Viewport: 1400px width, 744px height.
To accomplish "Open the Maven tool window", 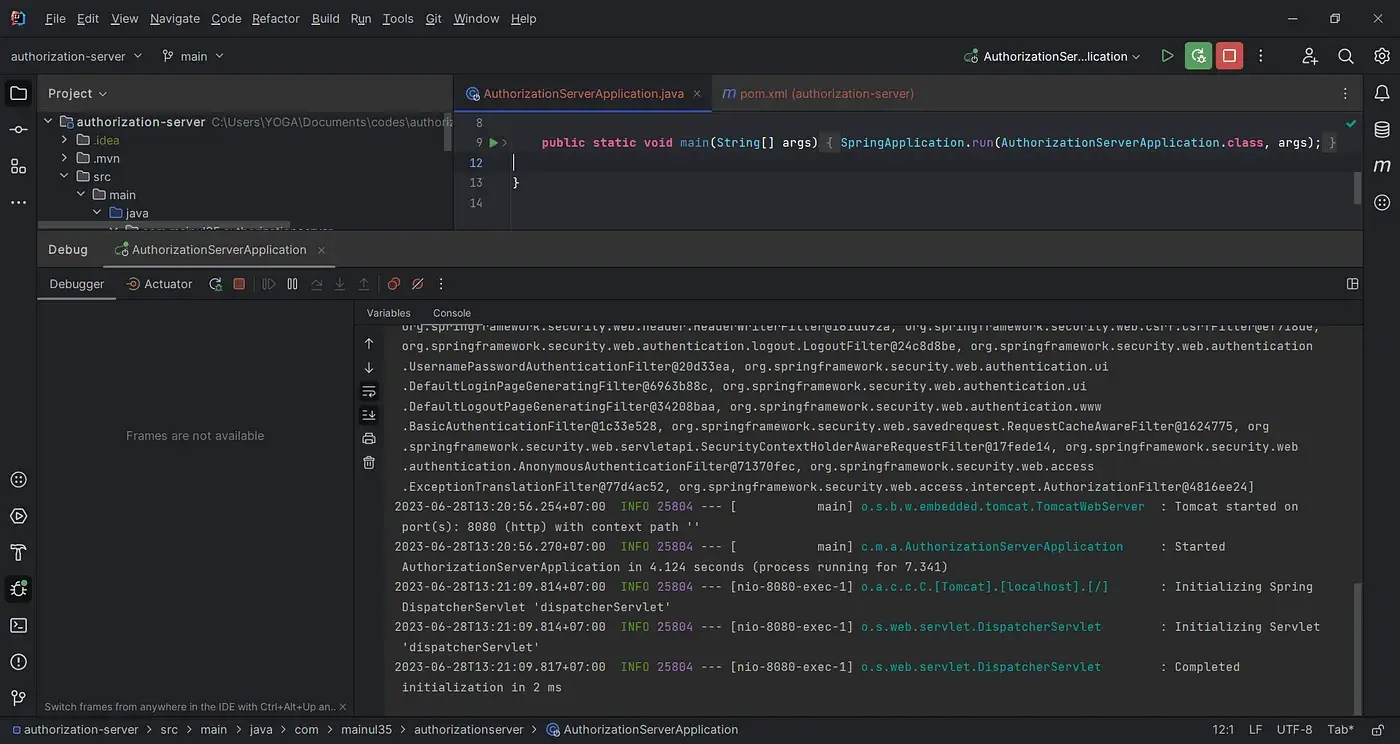I will pos(1382,166).
